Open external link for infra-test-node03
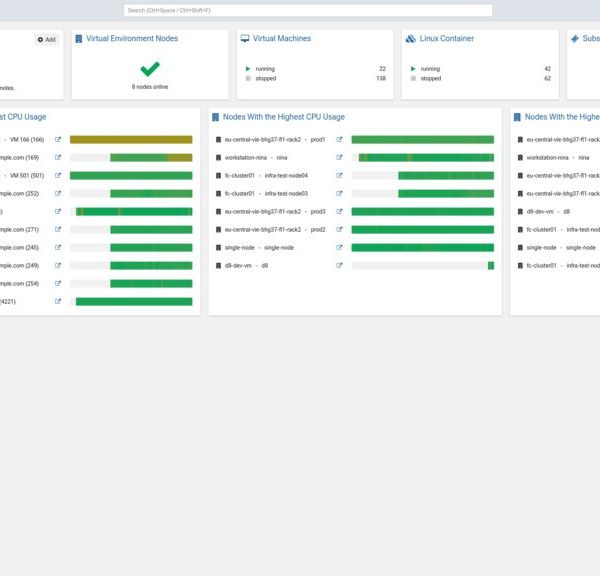Image resolution: width=600 pixels, height=576 pixels. point(339,193)
